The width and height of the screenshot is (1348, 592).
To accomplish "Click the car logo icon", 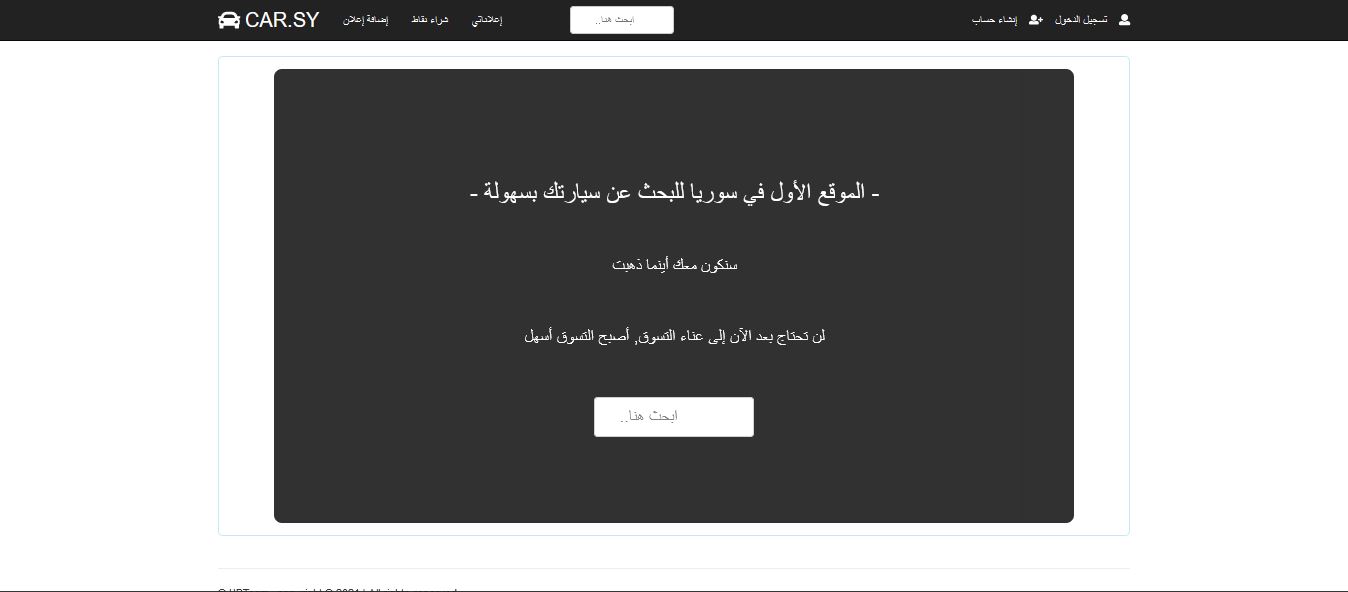I will tap(229, 20).
